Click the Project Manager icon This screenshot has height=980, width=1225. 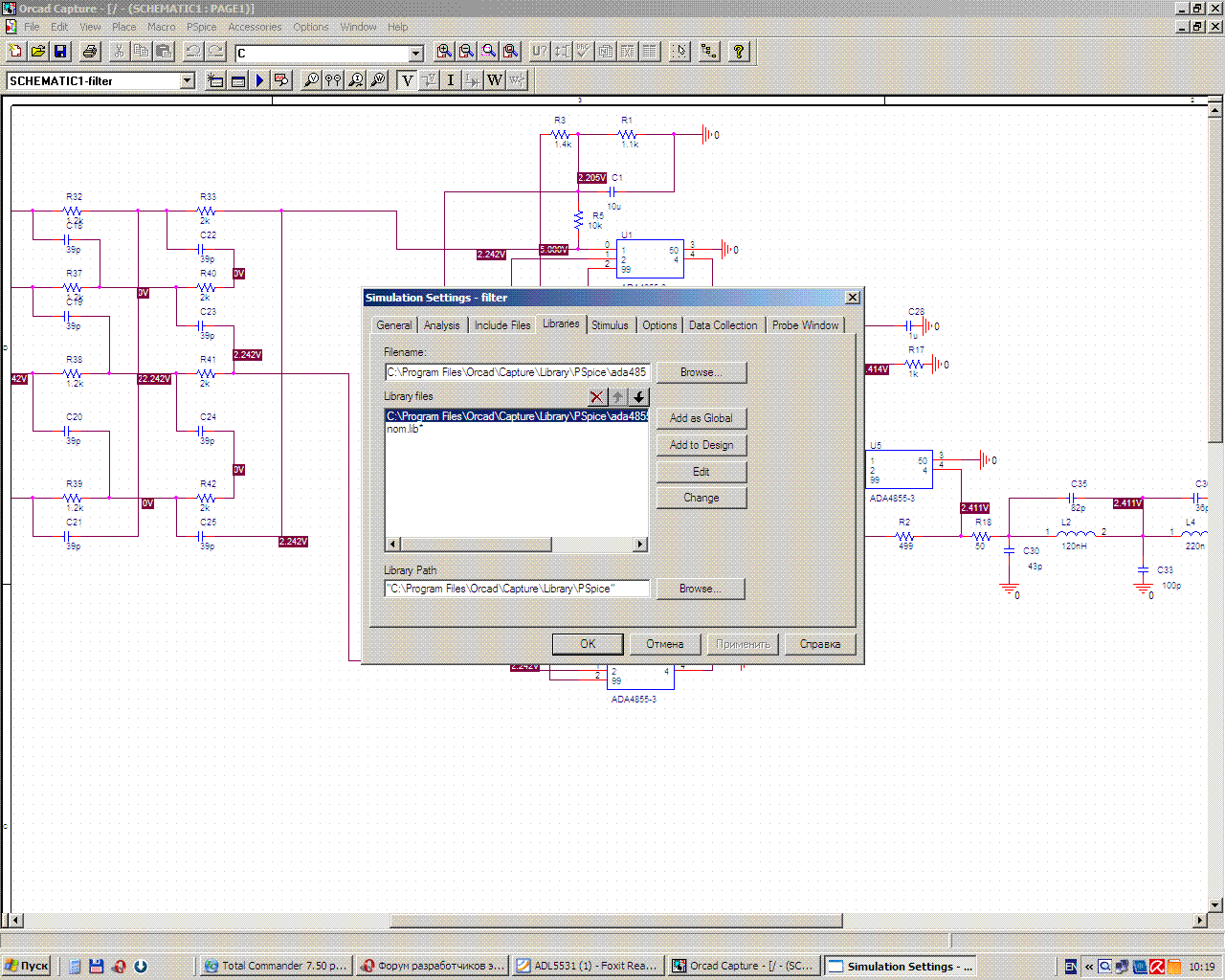(709, 52)
